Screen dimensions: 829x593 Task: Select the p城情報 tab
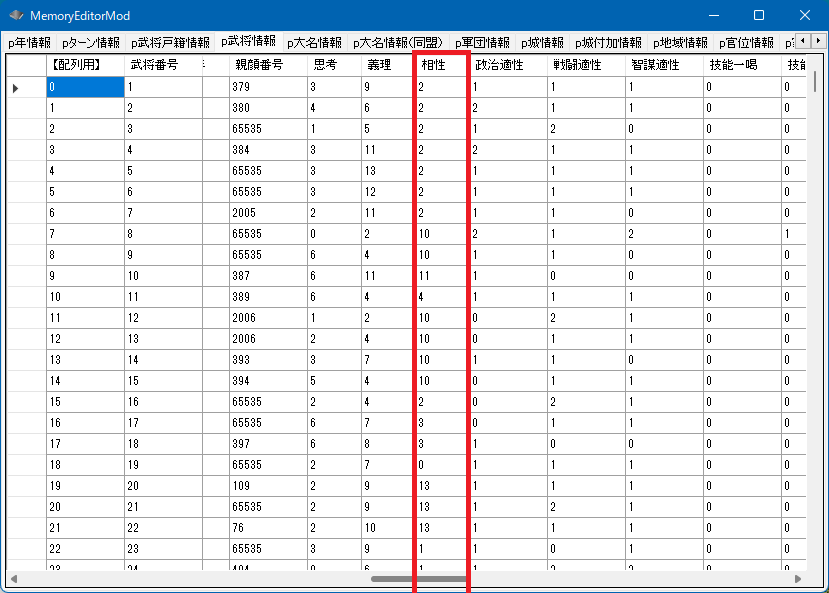click(541, 43)
